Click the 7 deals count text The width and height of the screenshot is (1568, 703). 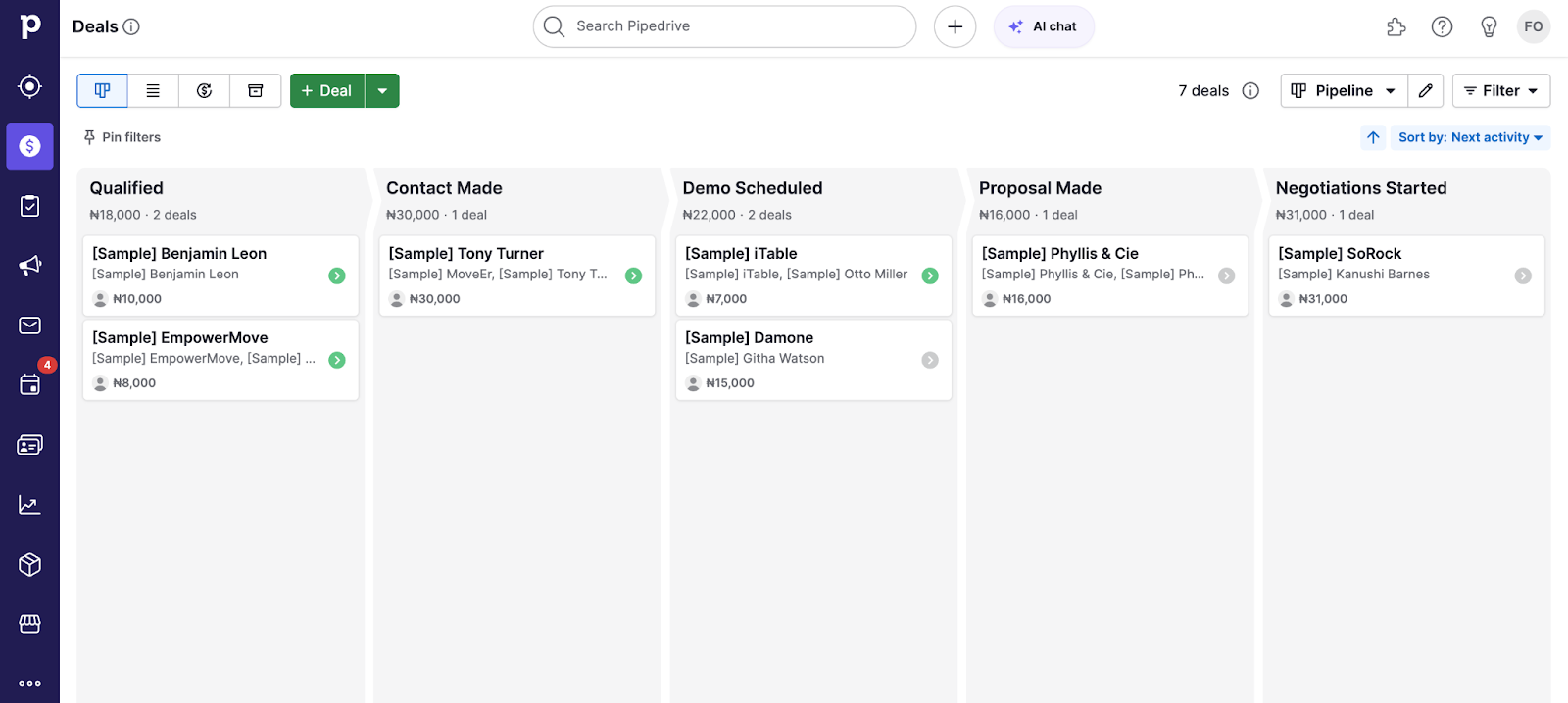point(1203,91)
